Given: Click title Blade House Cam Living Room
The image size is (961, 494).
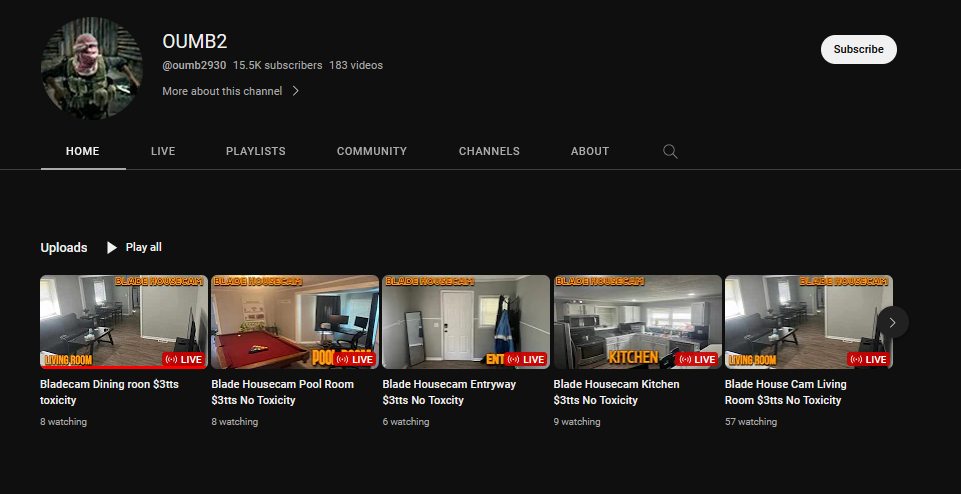Looking at the screenshot, I should (786, 392).
